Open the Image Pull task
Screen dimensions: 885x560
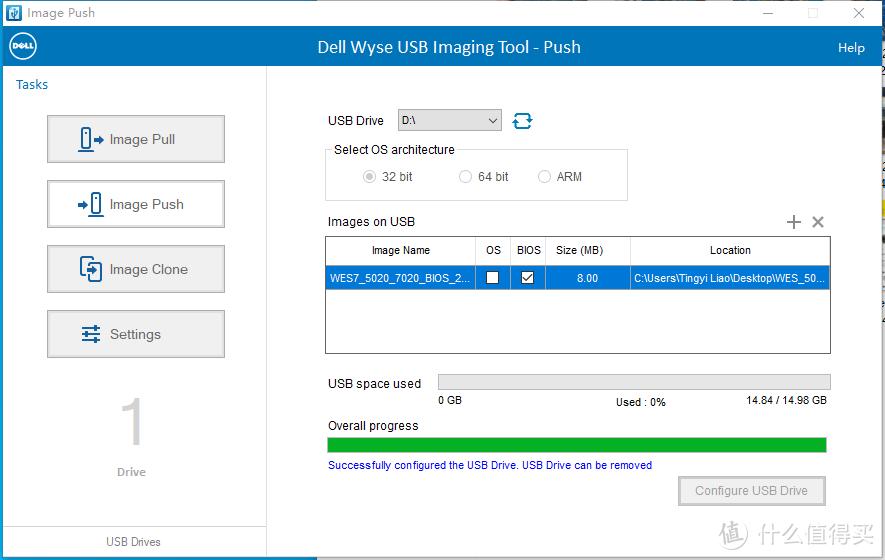coord(136,139)
